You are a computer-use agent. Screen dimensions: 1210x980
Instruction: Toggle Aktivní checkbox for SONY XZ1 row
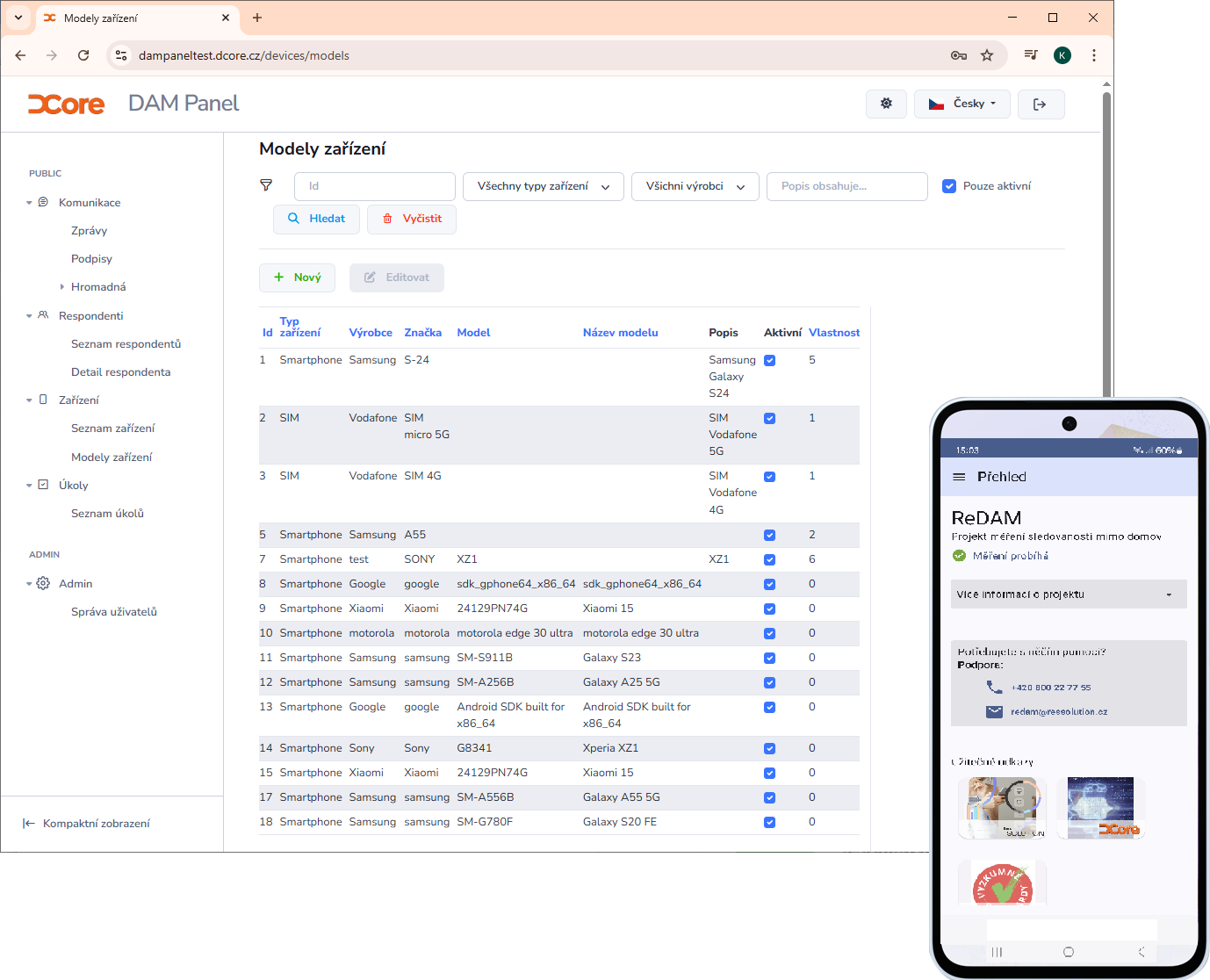click(770, 559)
